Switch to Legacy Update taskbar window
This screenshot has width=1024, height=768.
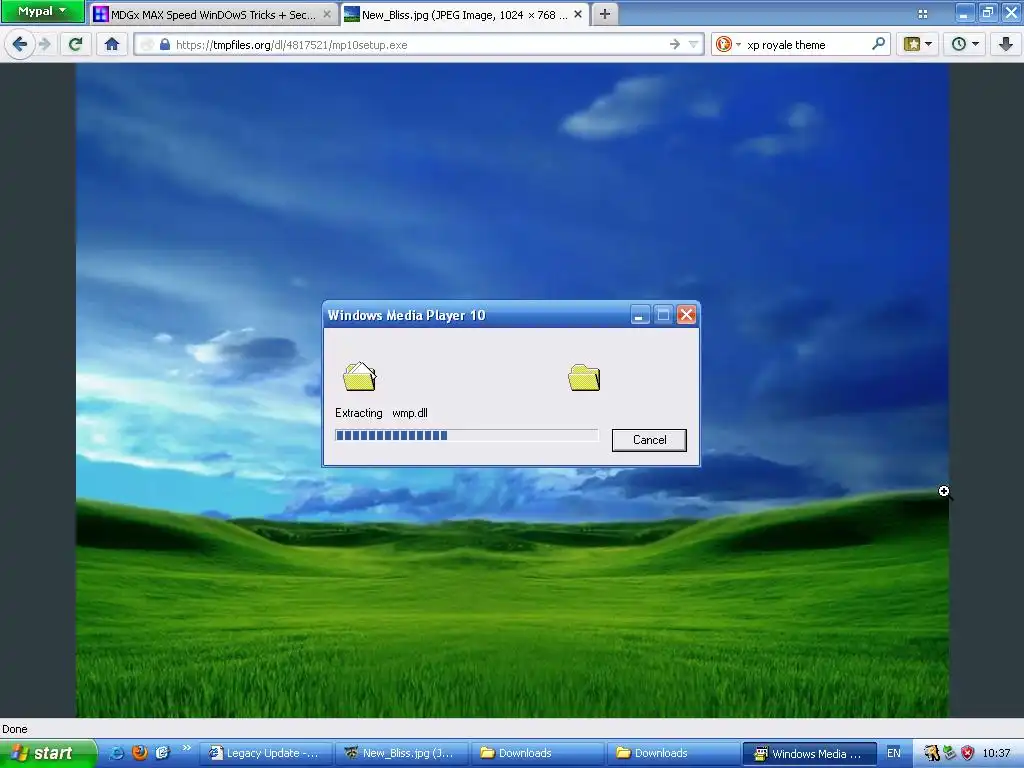(x=266, y=753)
